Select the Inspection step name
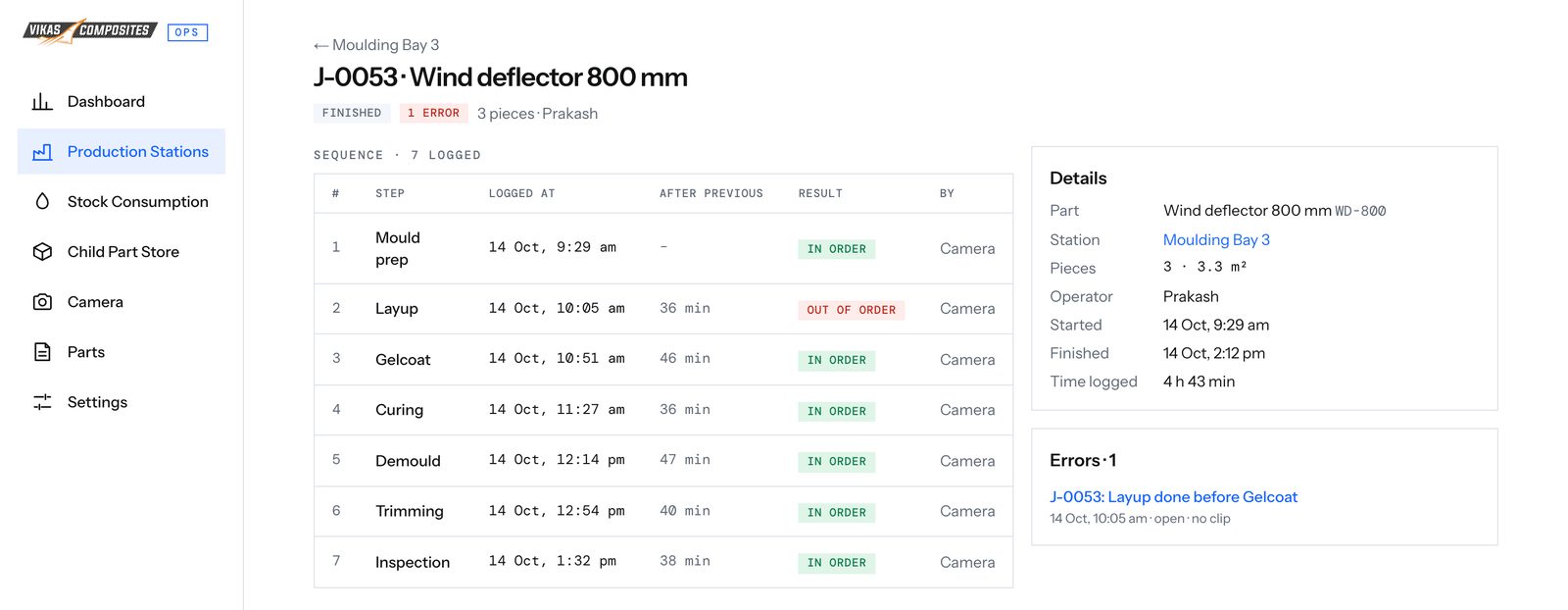 413,562
